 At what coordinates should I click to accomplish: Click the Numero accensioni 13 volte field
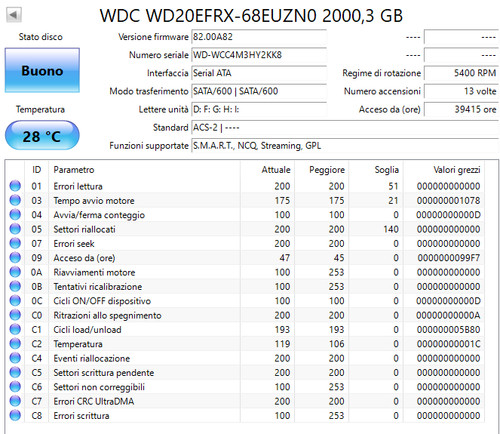tap(461, 91)
